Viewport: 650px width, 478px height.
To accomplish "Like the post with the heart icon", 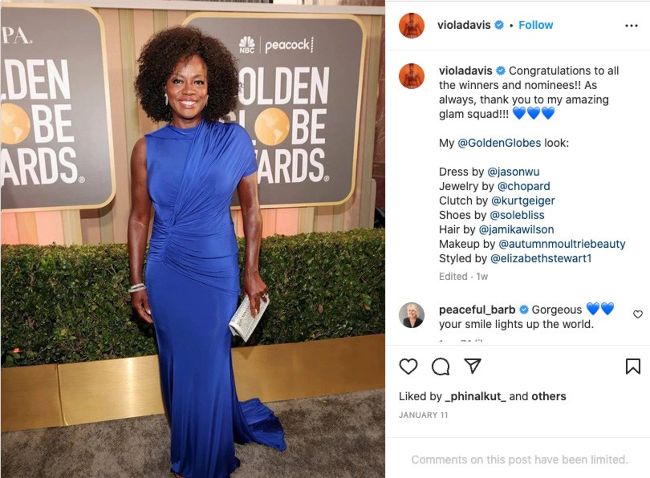I will [x=408, y=366].
